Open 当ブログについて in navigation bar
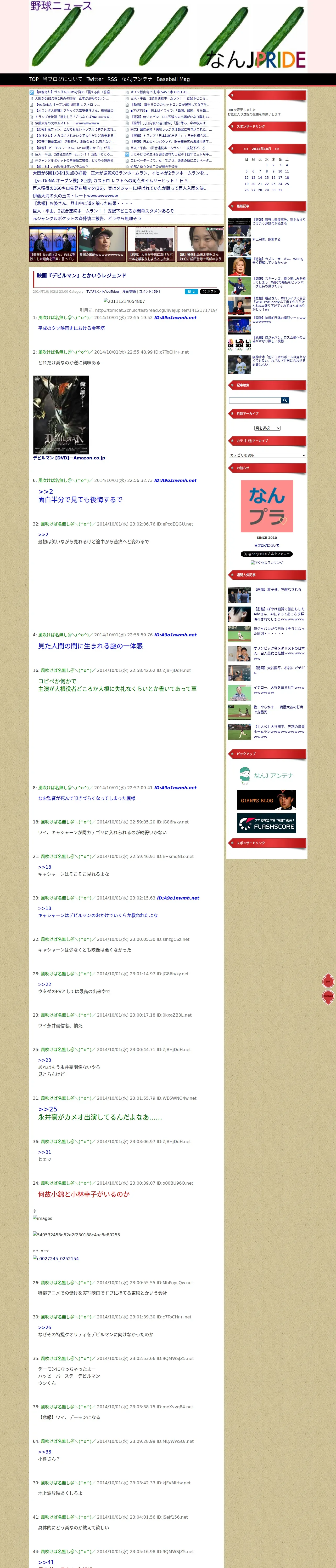Viewport: 336px width, 1568px height. pos(62,79)
